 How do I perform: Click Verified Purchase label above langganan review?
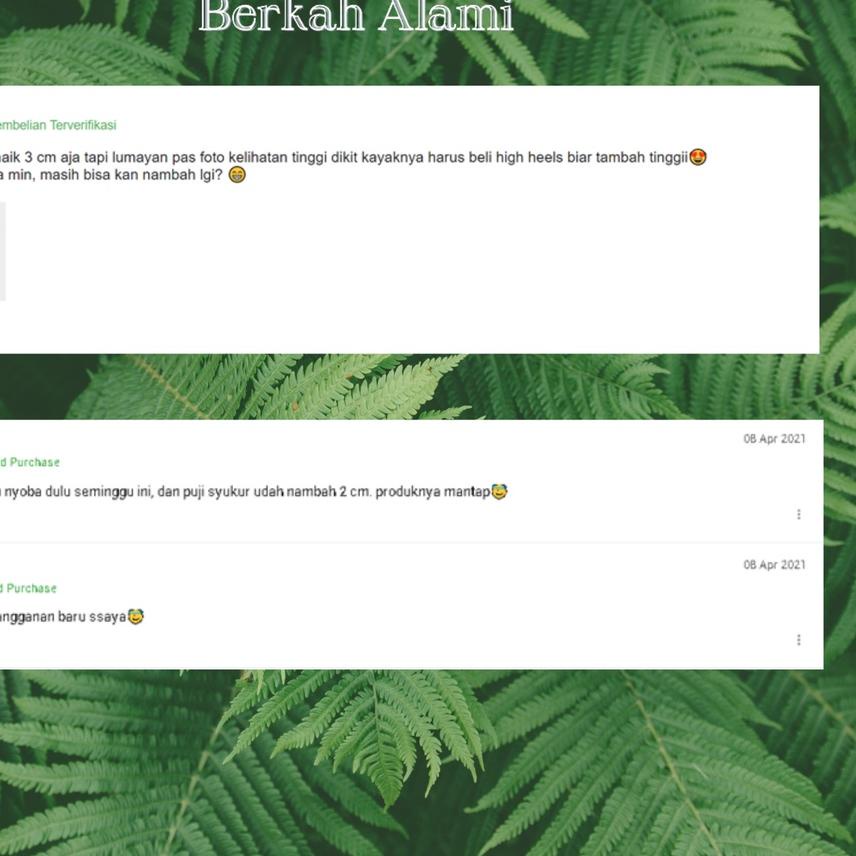click(28, 588)
